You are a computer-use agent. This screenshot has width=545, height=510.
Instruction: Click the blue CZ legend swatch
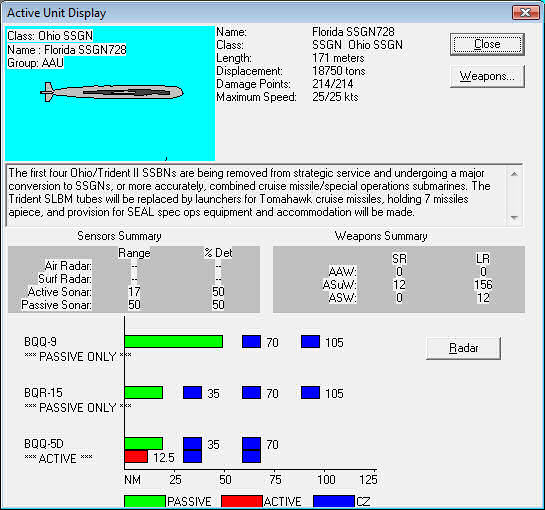point(334,501)
